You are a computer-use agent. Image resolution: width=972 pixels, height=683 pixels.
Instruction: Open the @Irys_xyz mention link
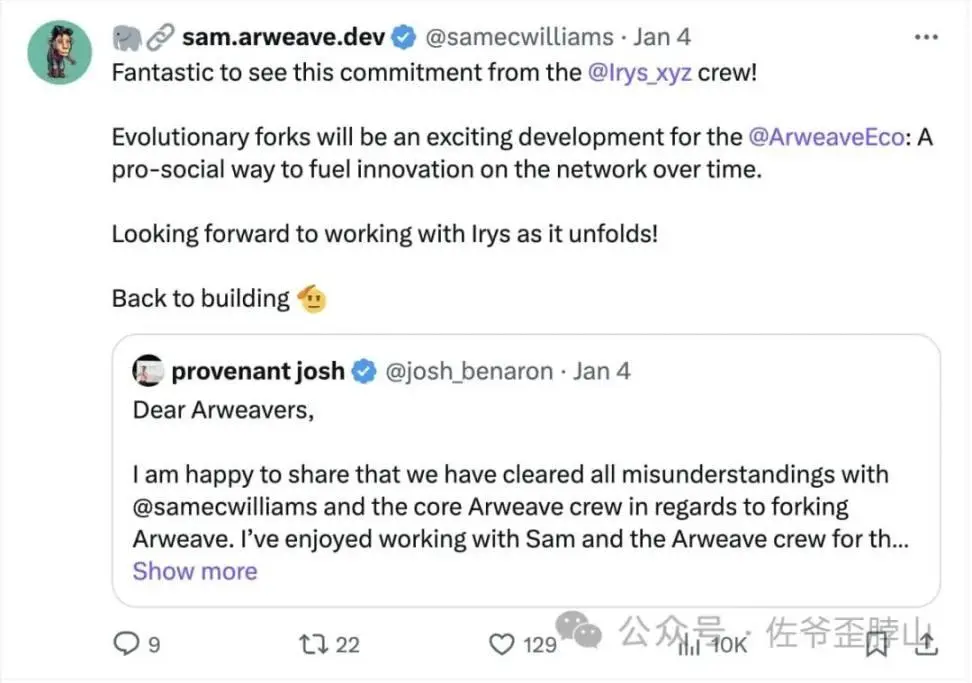coord(639,73)
